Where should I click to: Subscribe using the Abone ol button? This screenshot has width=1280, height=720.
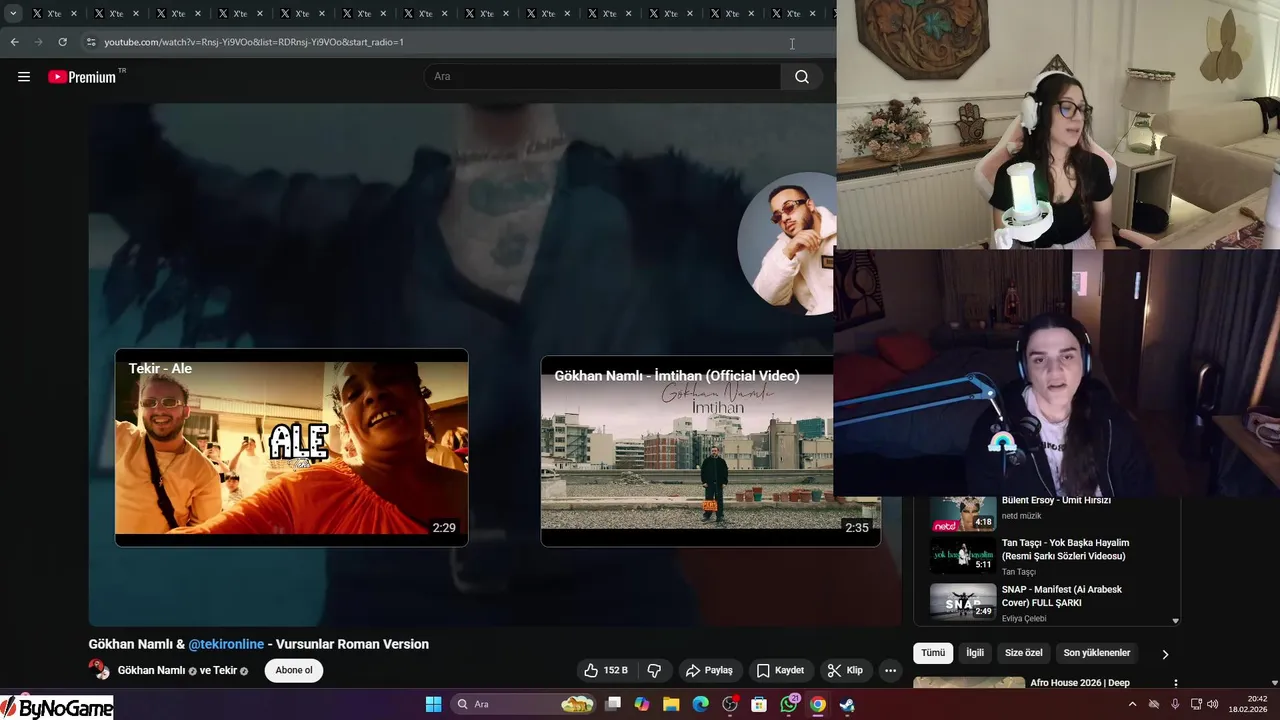[294, 670]
